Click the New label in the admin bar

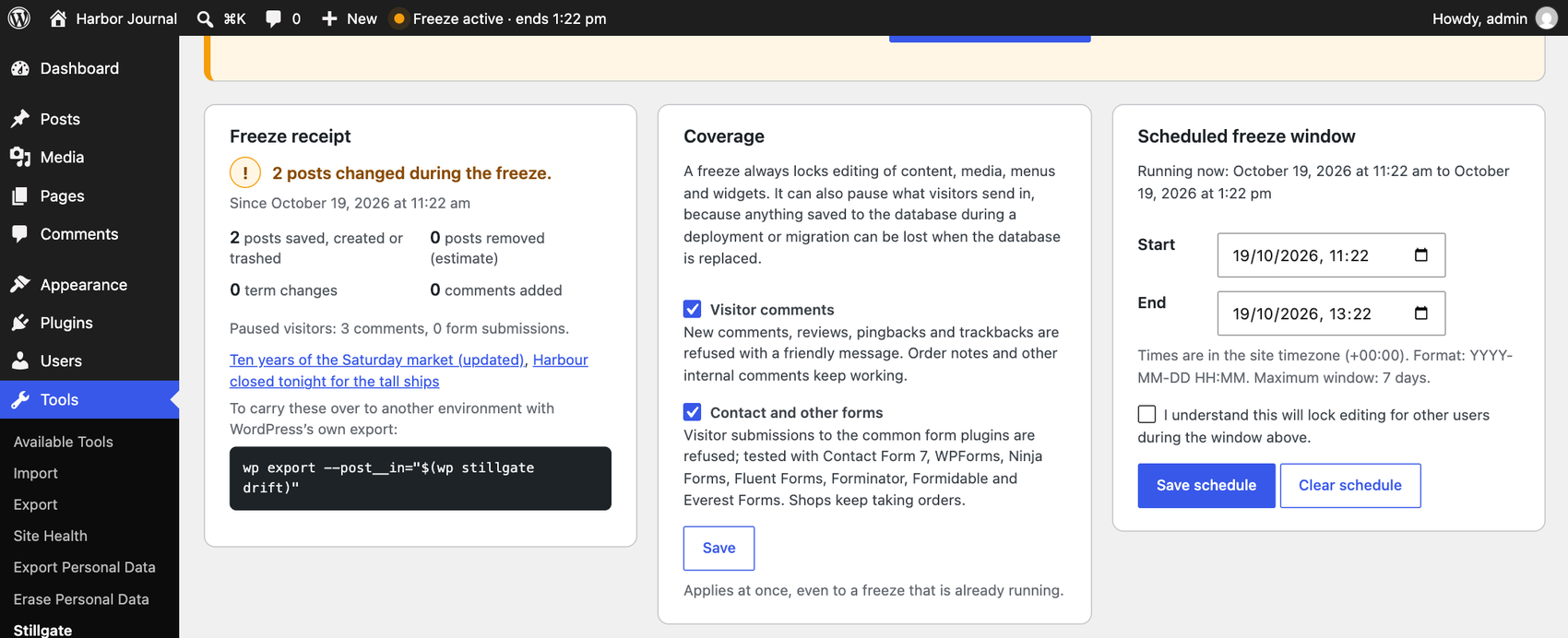click(362, 18)
